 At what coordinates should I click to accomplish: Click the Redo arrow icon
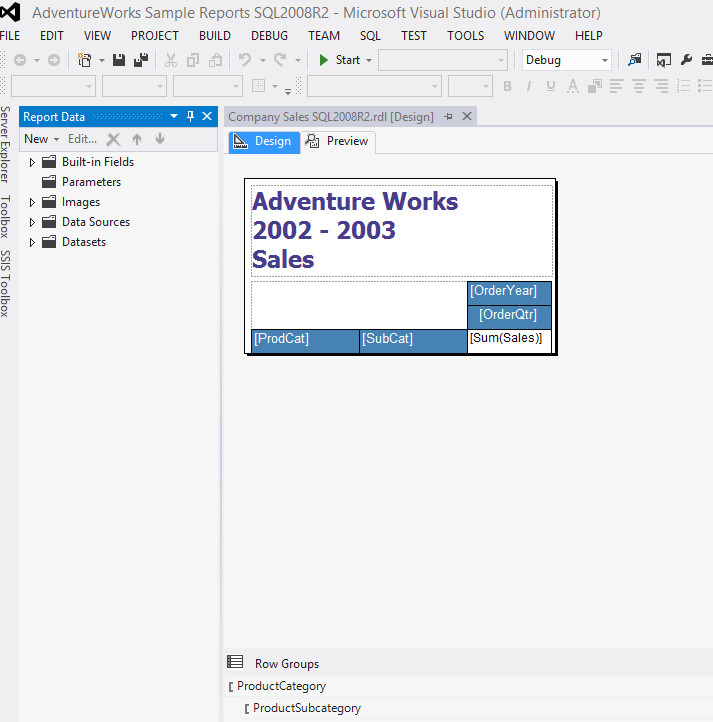tap(280, 60)
